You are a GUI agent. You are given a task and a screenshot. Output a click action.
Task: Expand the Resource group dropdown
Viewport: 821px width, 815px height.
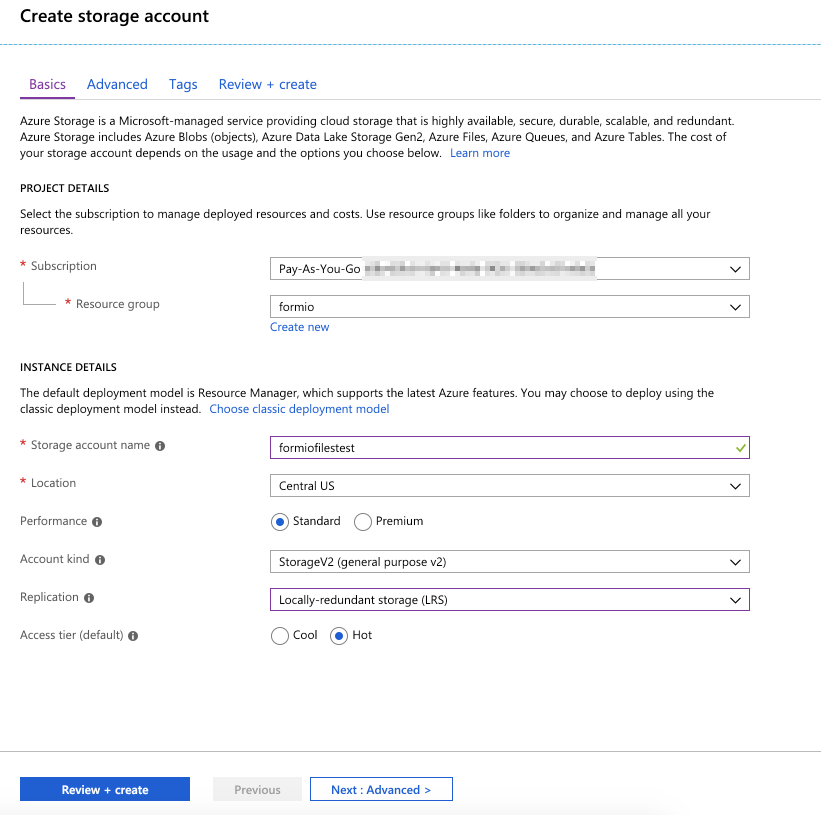point(509,307)
